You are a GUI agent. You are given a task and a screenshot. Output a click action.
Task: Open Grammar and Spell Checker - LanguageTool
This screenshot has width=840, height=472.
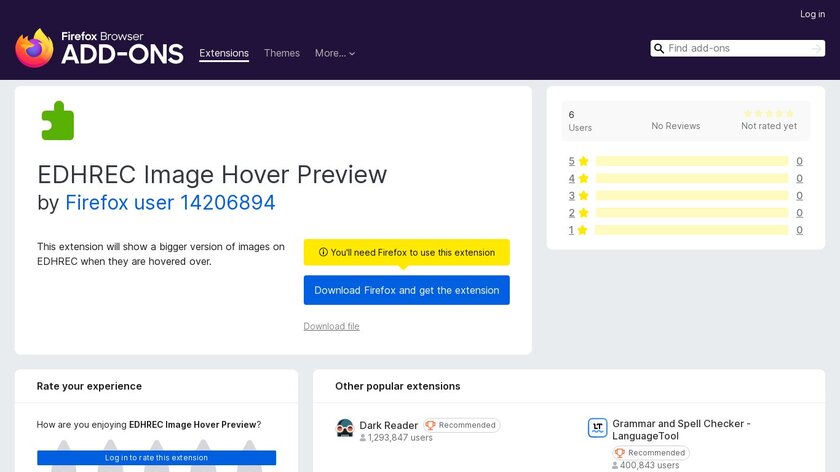tap(681, 430)
